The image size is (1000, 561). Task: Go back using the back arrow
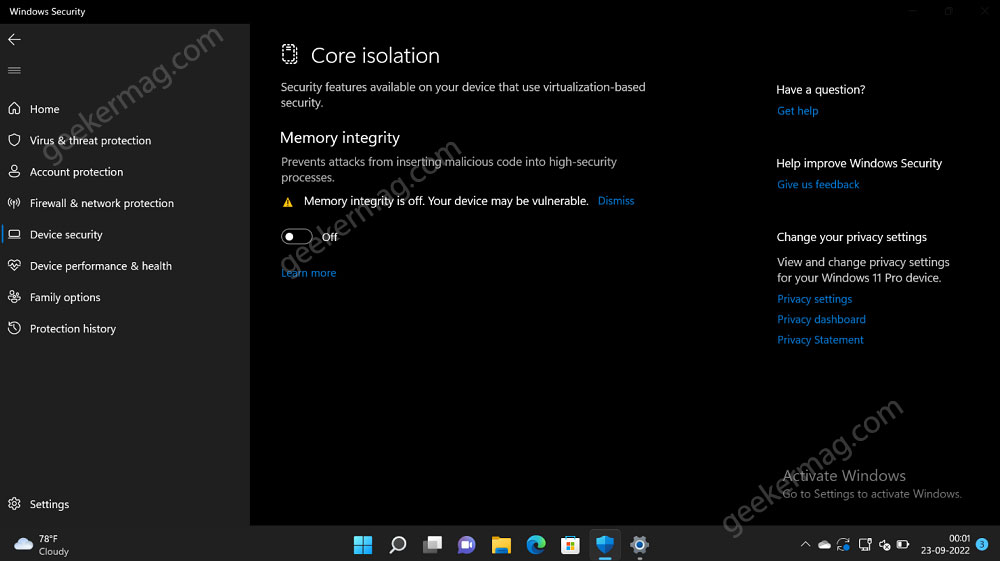14,40
